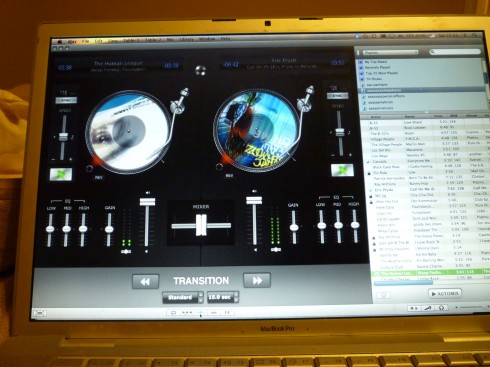Viewport: 490px width, 367px height.
Task: Select the Mambo #5 track row
Action: click(427, 155)
